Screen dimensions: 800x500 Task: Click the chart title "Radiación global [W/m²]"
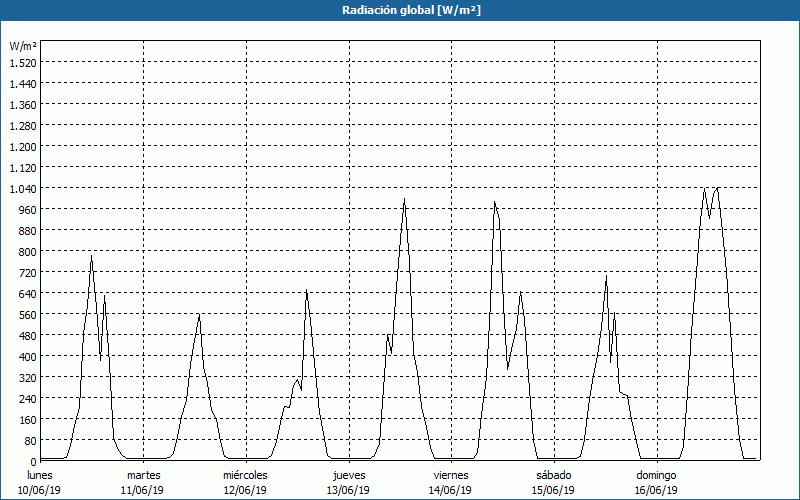[x=411, y=10]
